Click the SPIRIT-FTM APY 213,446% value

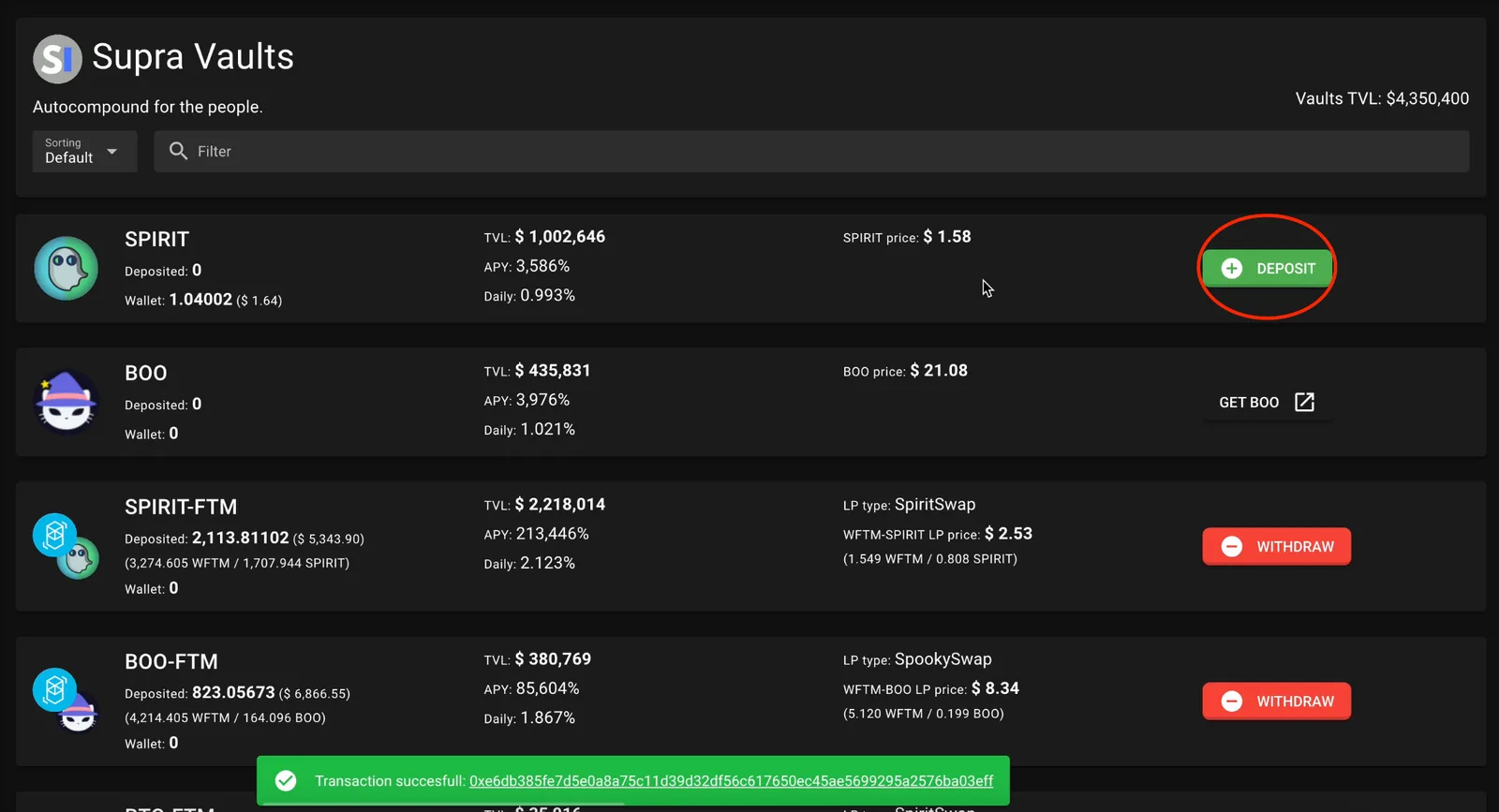[553, 534]
